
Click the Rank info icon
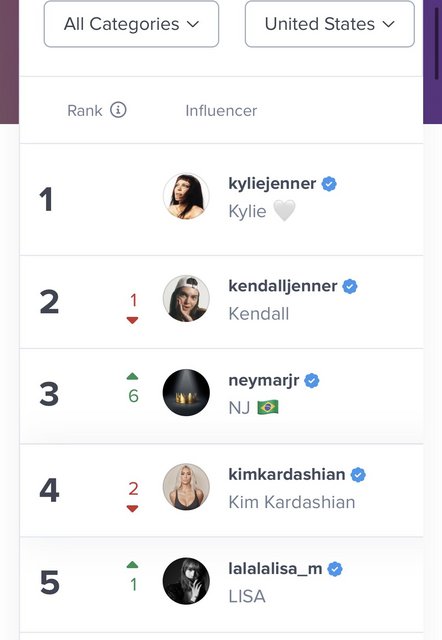pos(118,110)
